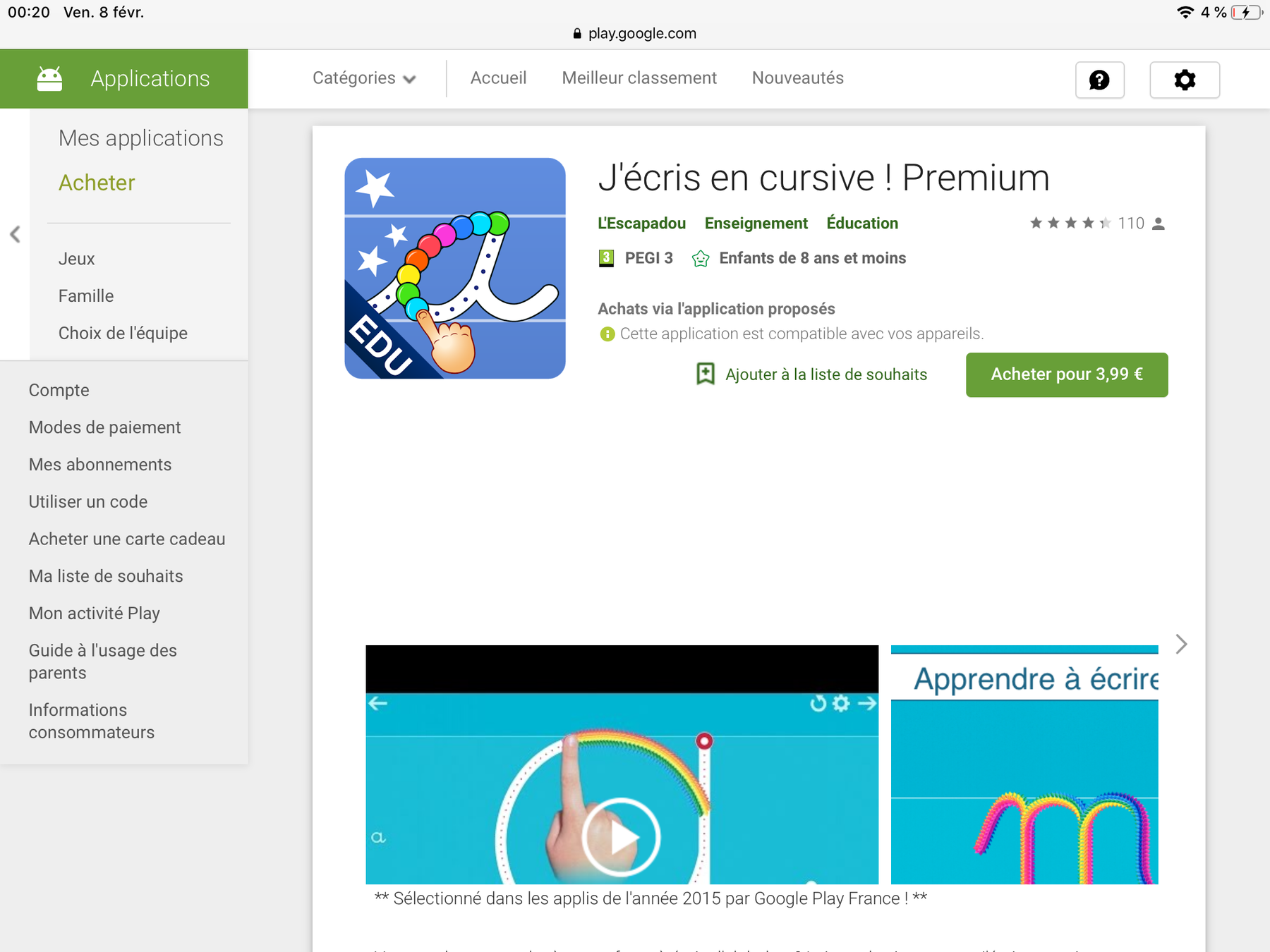Play the app preview video
The height and width of the screenshot is (952, 1270).
pyautogui.click(x=621, y=837)
